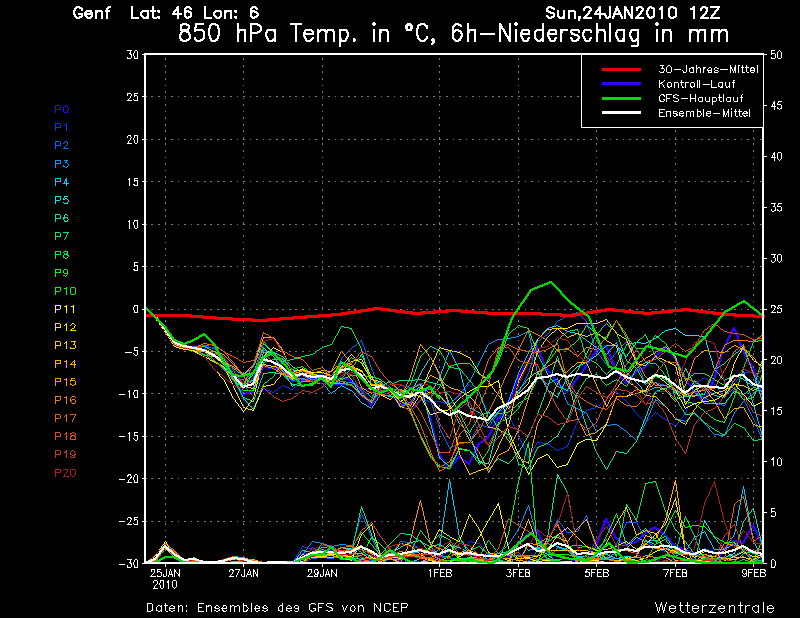Viewport: 800px width, 618px height.
Task: Click the 'Genf' location label
Action: (91, 13)
